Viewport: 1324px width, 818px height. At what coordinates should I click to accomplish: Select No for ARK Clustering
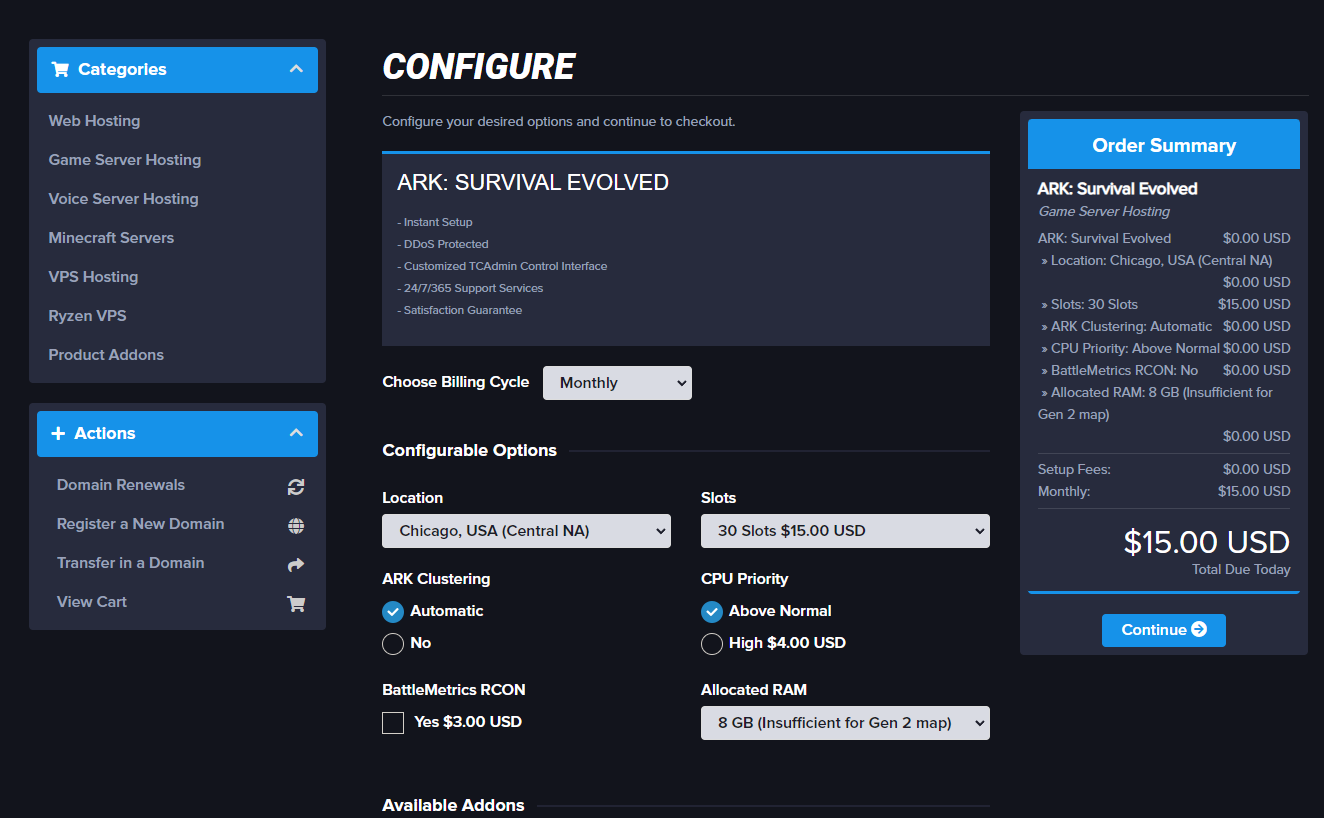point(393,644)
